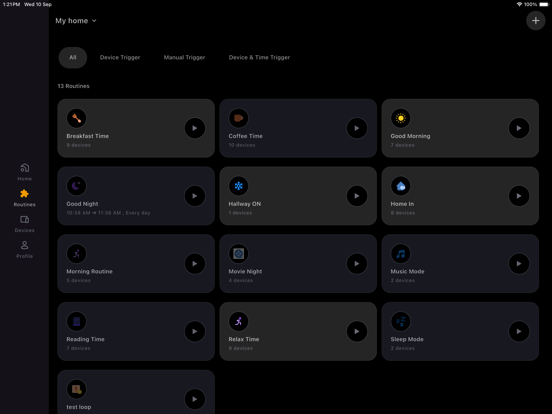This screenshot has height=414, width=552.
Task: Run the Morning Routine play button
Action: 195,264
